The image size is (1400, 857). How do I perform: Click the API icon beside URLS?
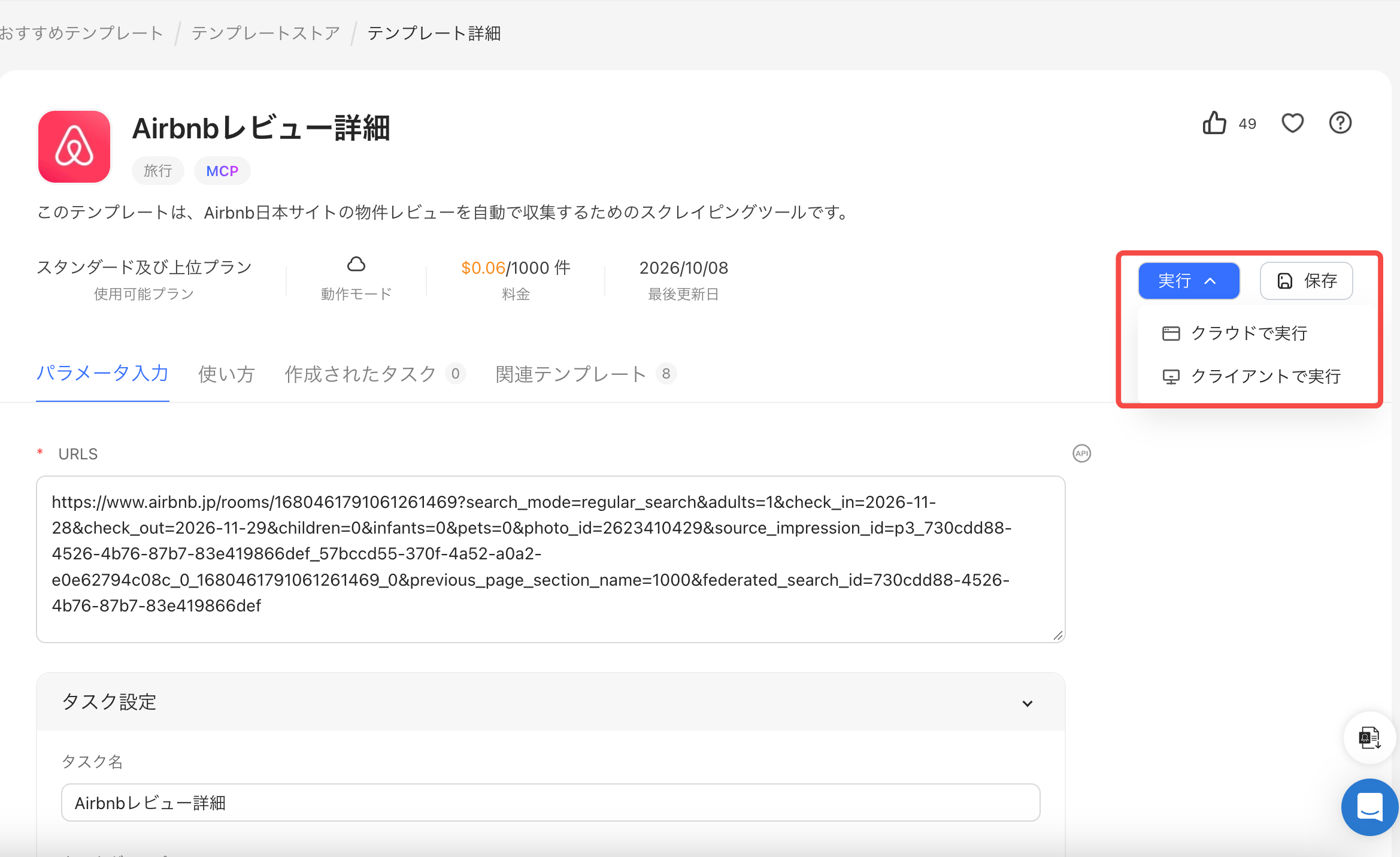[1081, 453]
